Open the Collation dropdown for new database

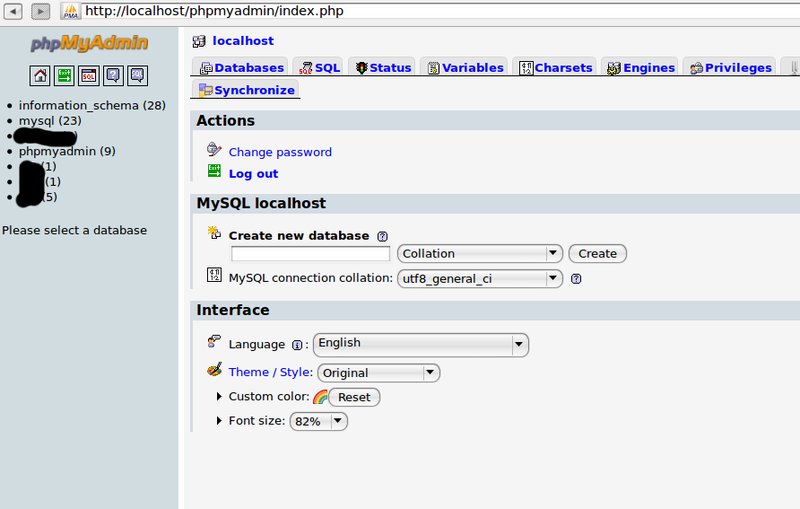[x=480, y=253]
